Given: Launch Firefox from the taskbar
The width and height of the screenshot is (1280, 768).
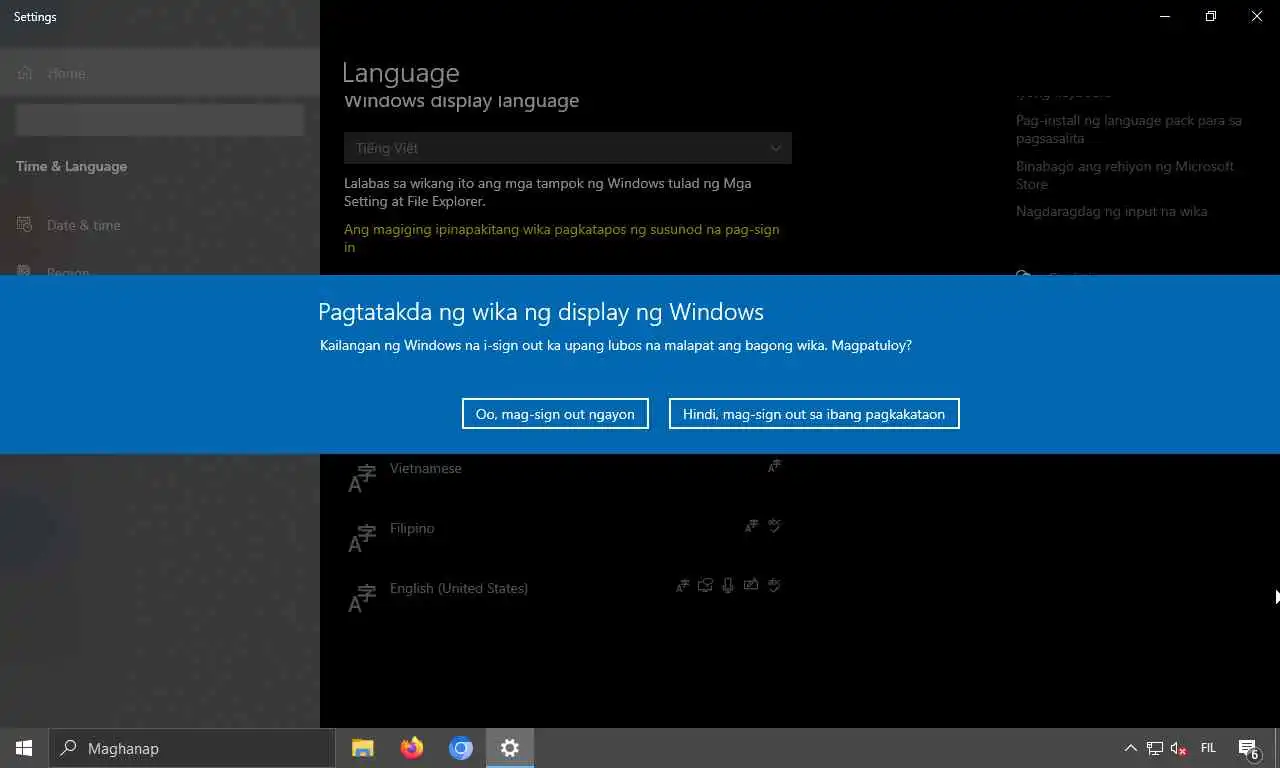Looking at the screenshot, I should 411,748.
